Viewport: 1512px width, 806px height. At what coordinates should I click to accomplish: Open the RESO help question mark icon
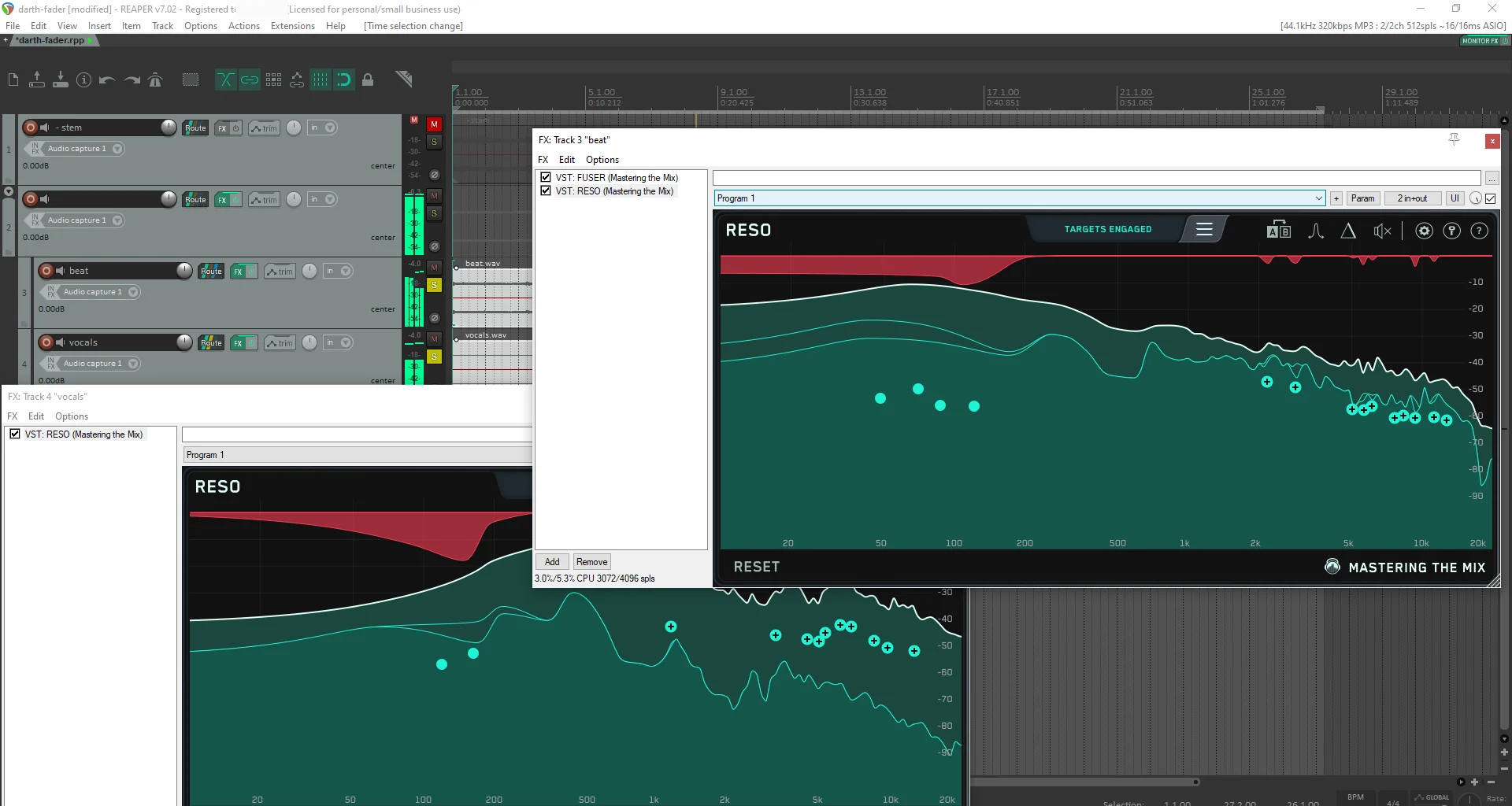click(x=1479, y=231)
